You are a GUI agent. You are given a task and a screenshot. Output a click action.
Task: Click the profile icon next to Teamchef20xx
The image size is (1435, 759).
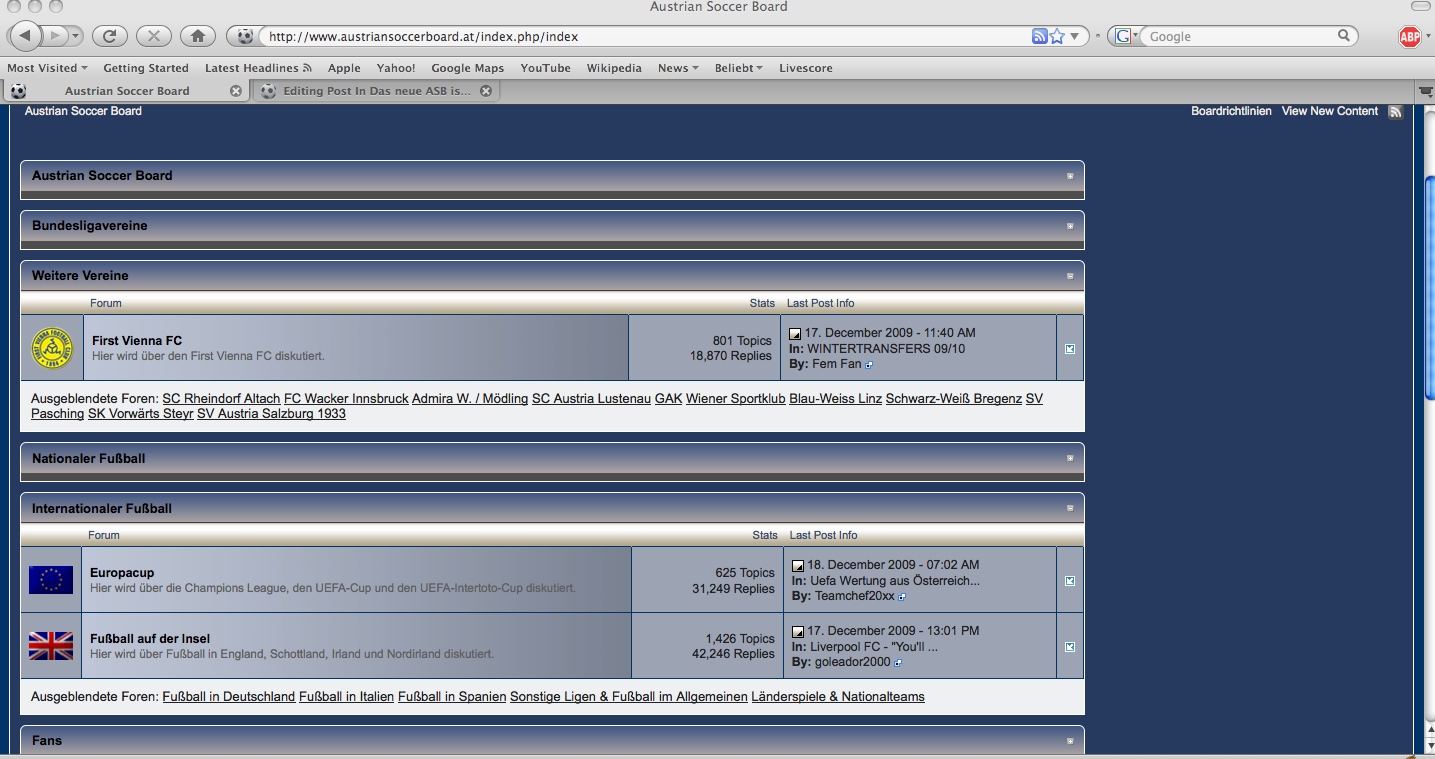[x=902, y=597]
